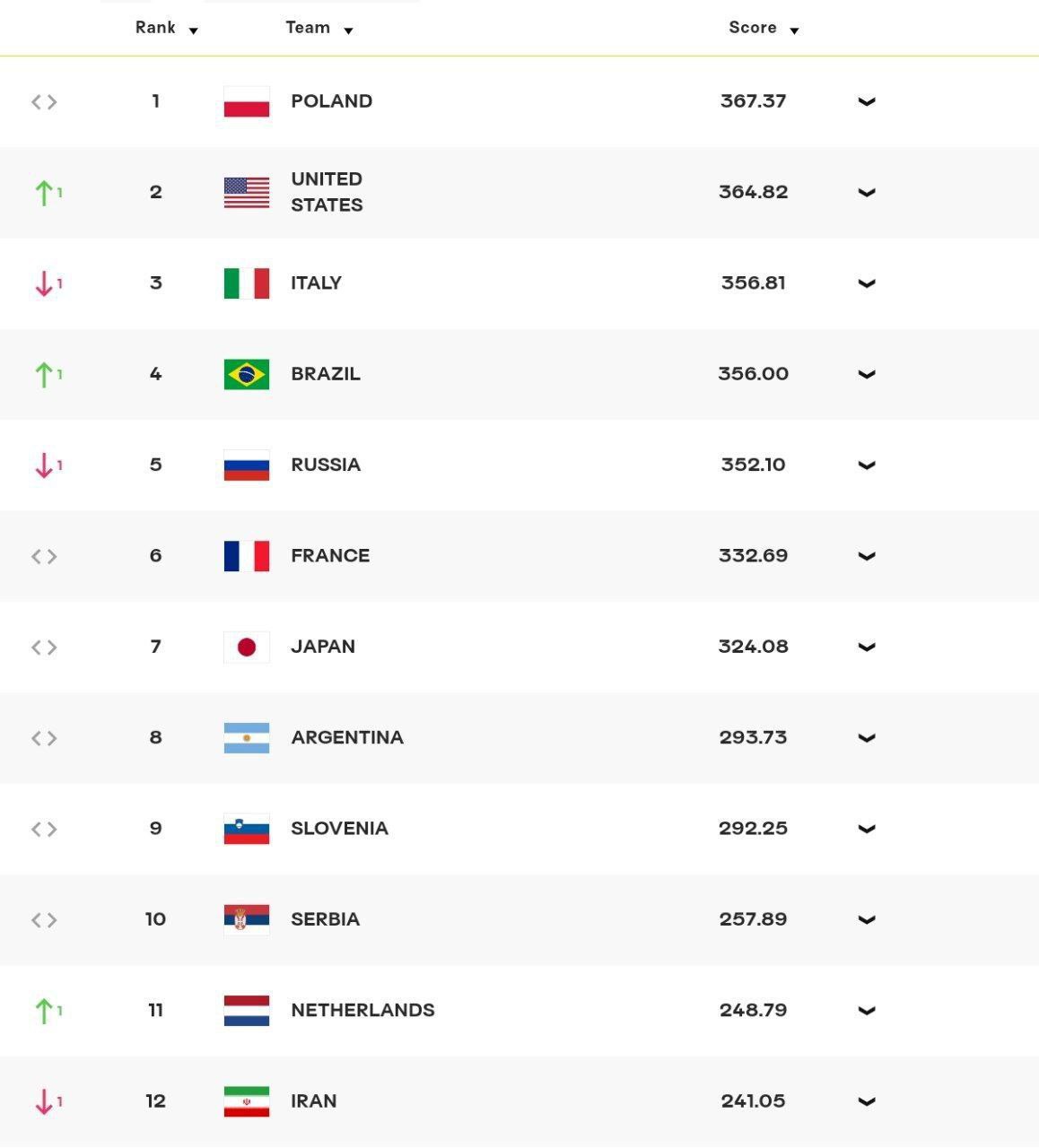Click Italy's score 356.81
The width and height of the screenshot is (1039, 1148).
coord(754,283)
